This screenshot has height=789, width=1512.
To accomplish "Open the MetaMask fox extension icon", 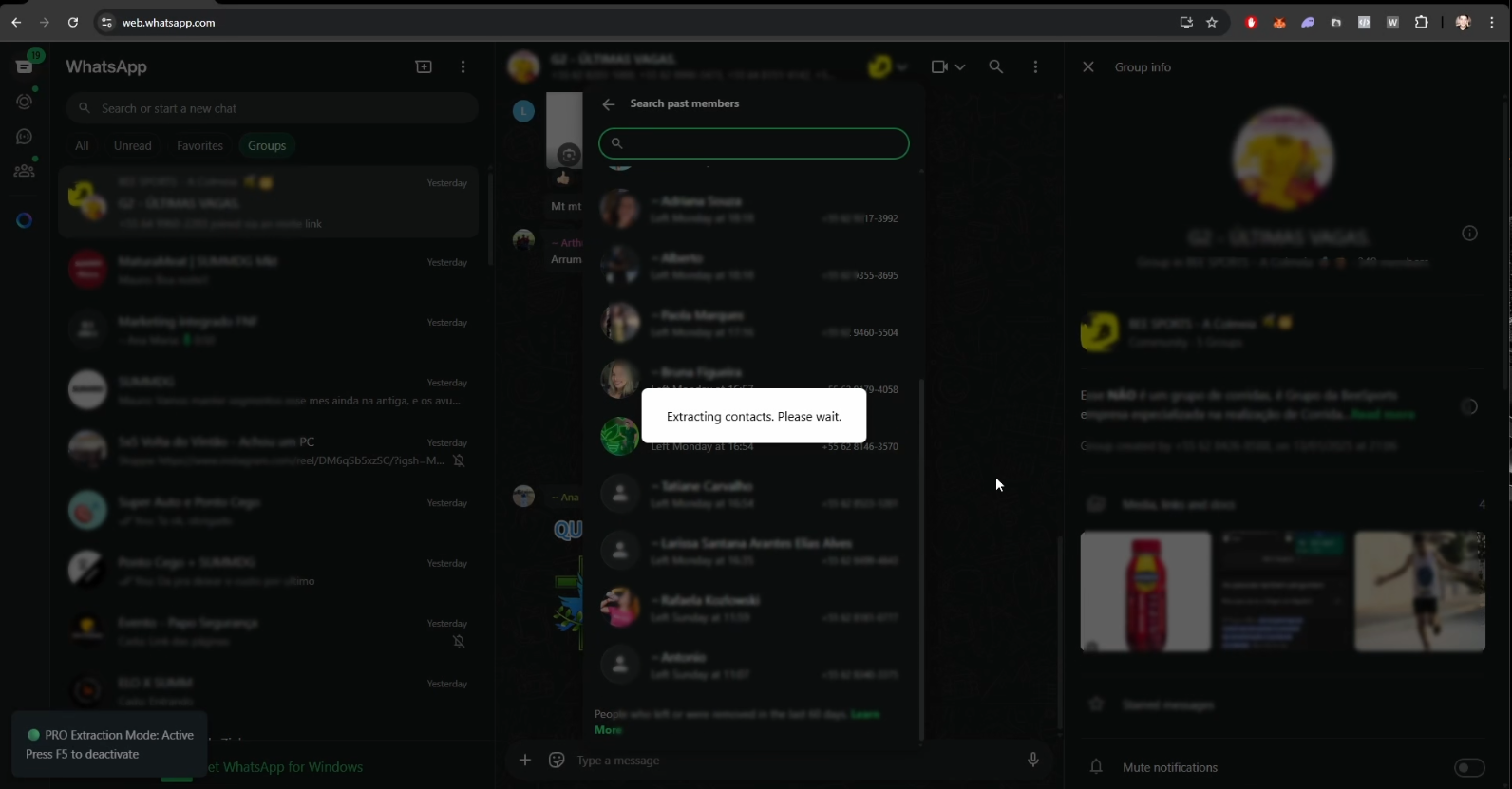I will pyautogui.click(x=1279, y=22).
